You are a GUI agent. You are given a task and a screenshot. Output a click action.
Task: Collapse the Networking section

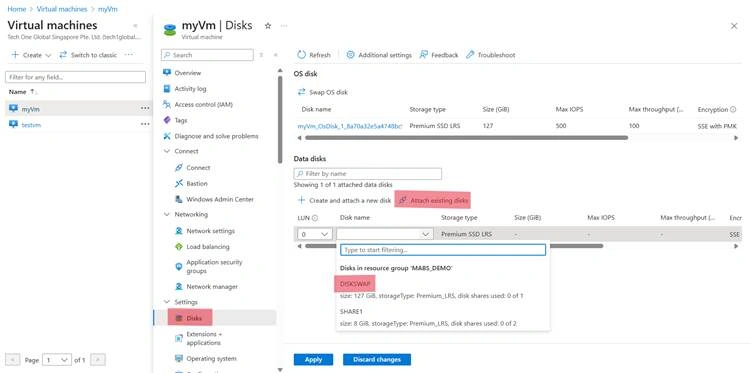(x=167, y=215)
